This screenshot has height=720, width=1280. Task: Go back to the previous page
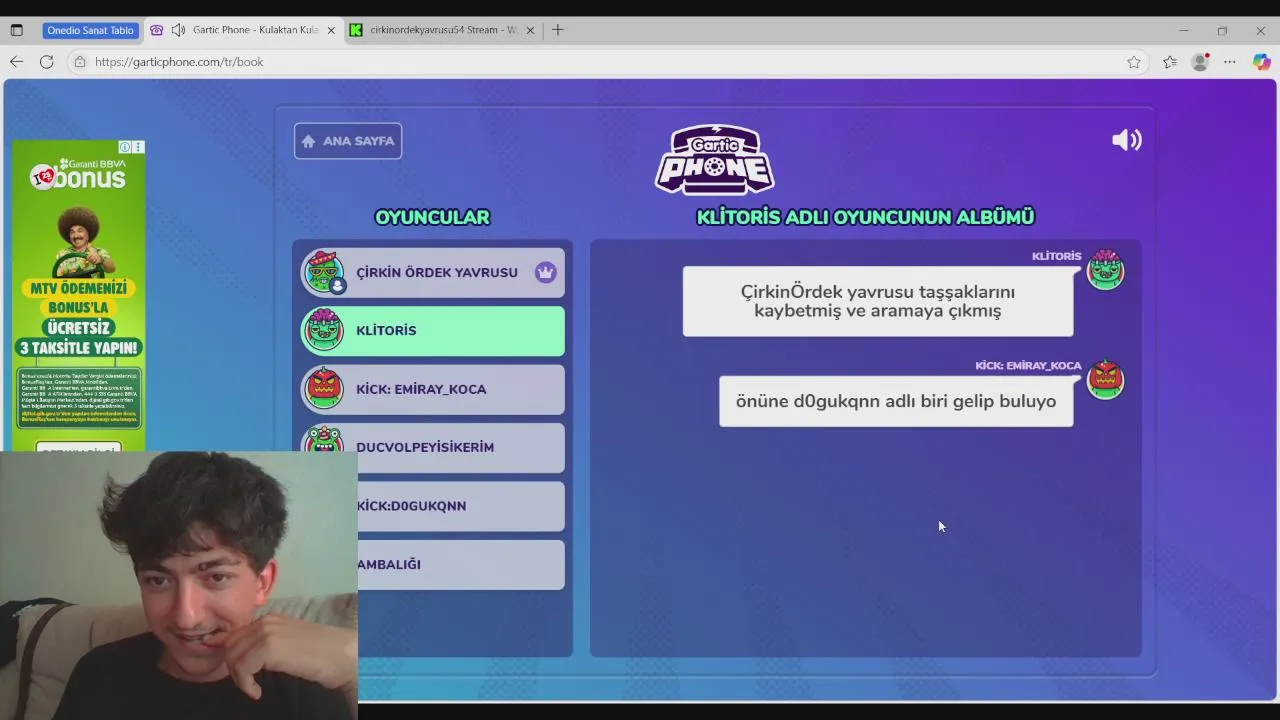click(16, 62)
